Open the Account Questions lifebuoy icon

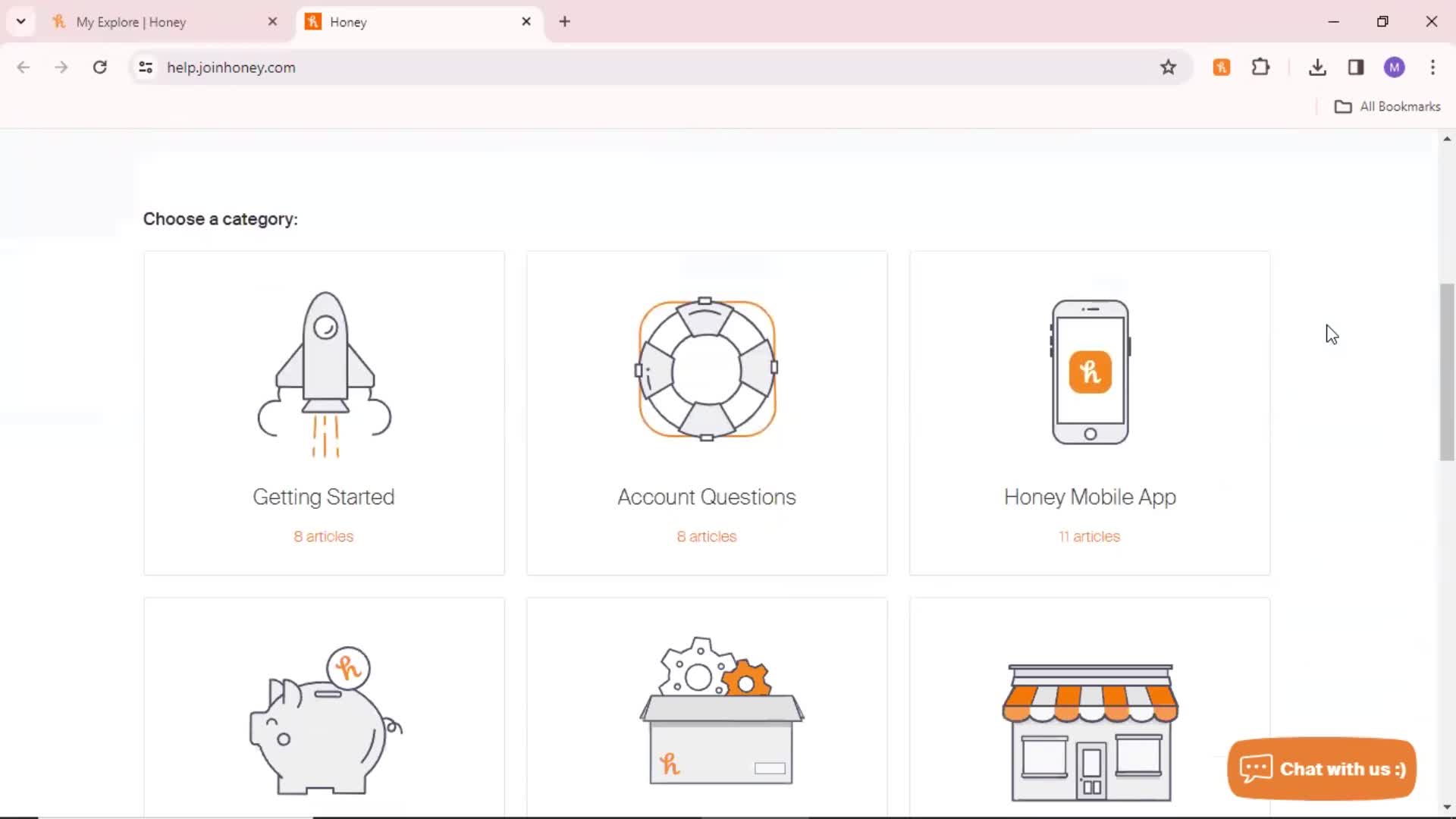707,369
